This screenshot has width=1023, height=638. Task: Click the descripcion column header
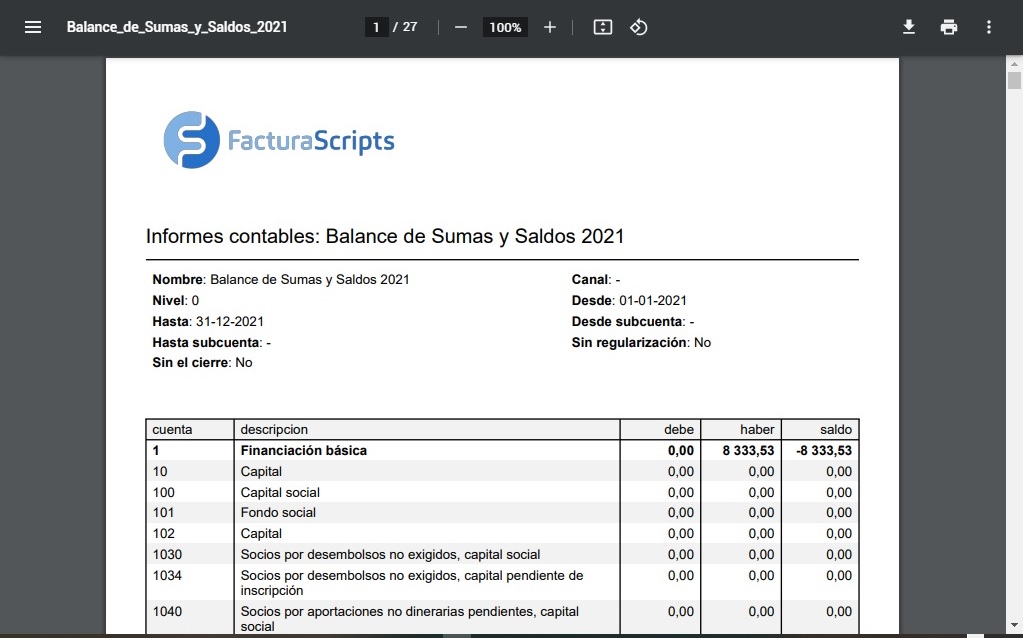(x=274, y=429)
